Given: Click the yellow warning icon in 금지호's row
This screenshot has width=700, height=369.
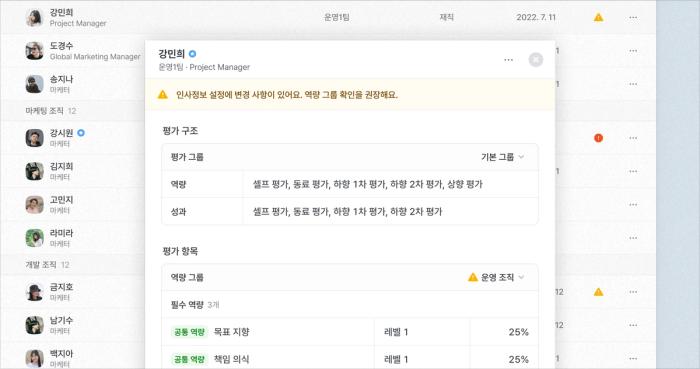Looking at the screenshot, I should [x=598, y=292].
